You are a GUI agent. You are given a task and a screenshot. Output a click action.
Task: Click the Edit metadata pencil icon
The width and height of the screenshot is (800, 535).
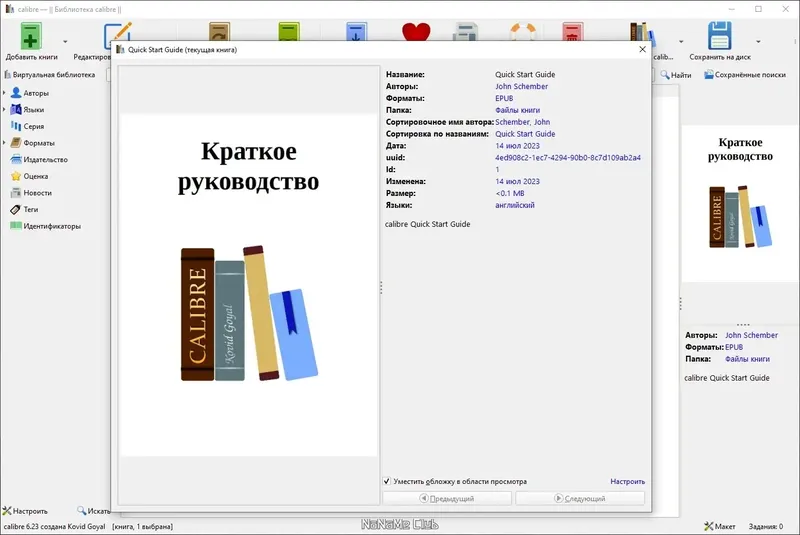point(118,32)
